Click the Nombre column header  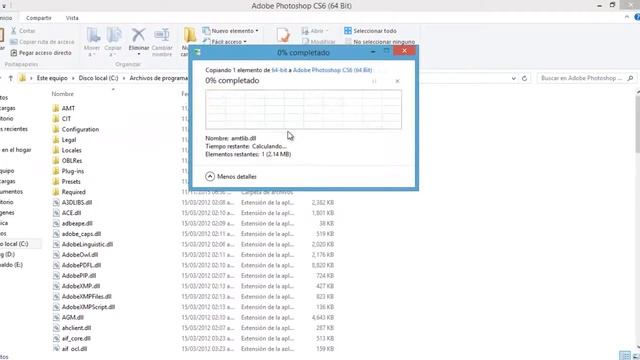[62, 94]
